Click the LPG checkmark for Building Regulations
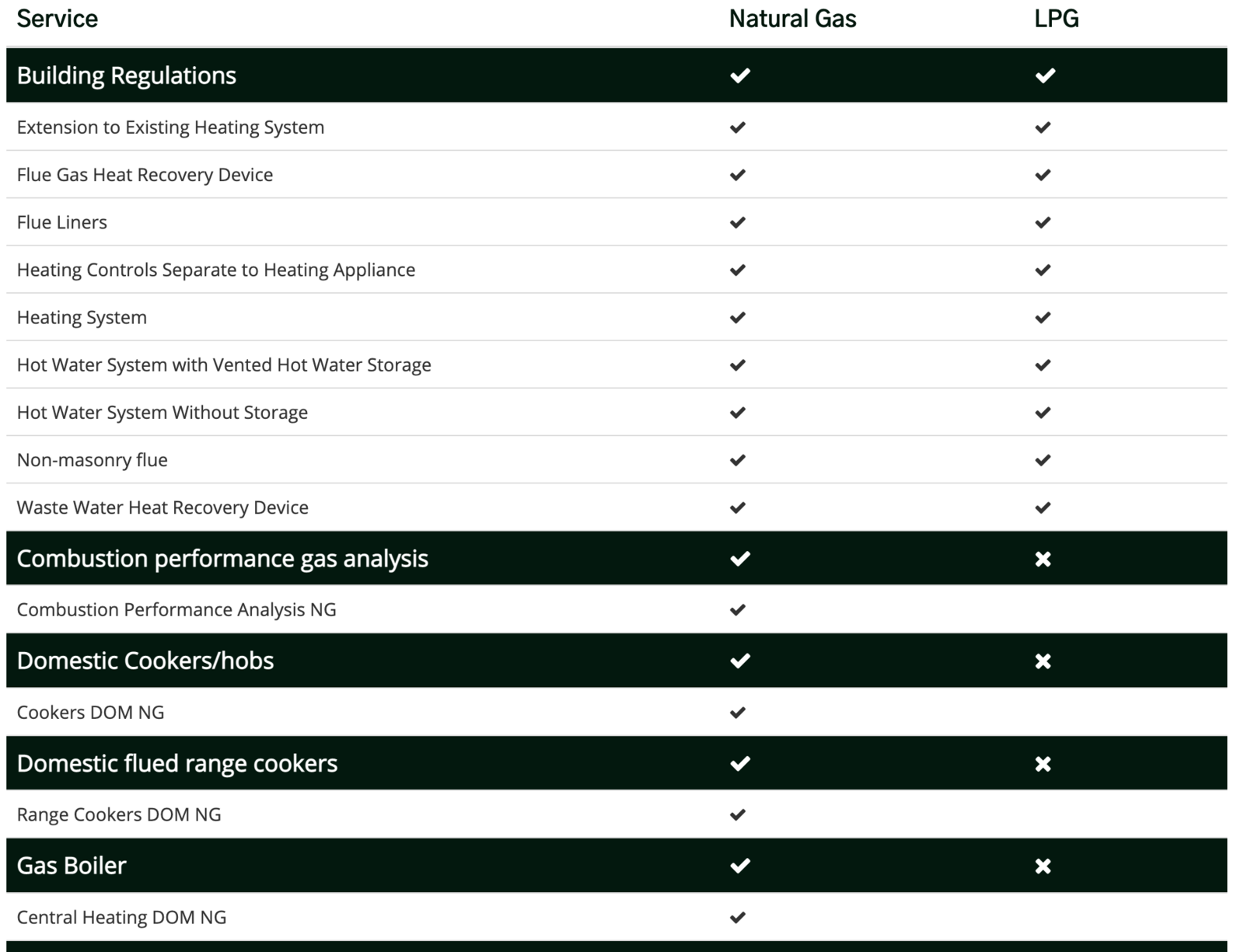The image size is (1244, 952). pyautogui.click(x=1045, y=75)
